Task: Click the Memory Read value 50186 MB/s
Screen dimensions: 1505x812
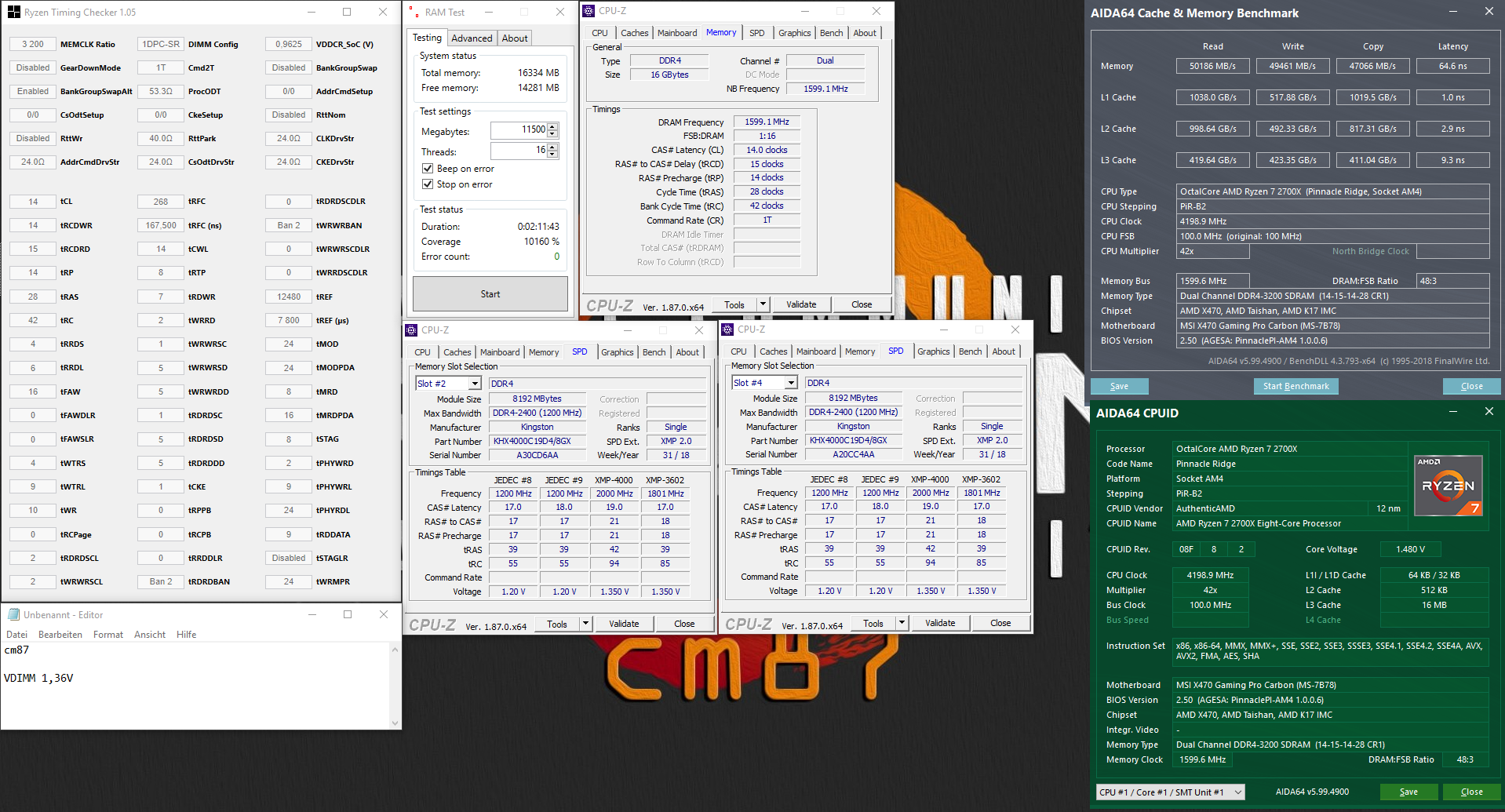Action: click(x=1212, y=66)
